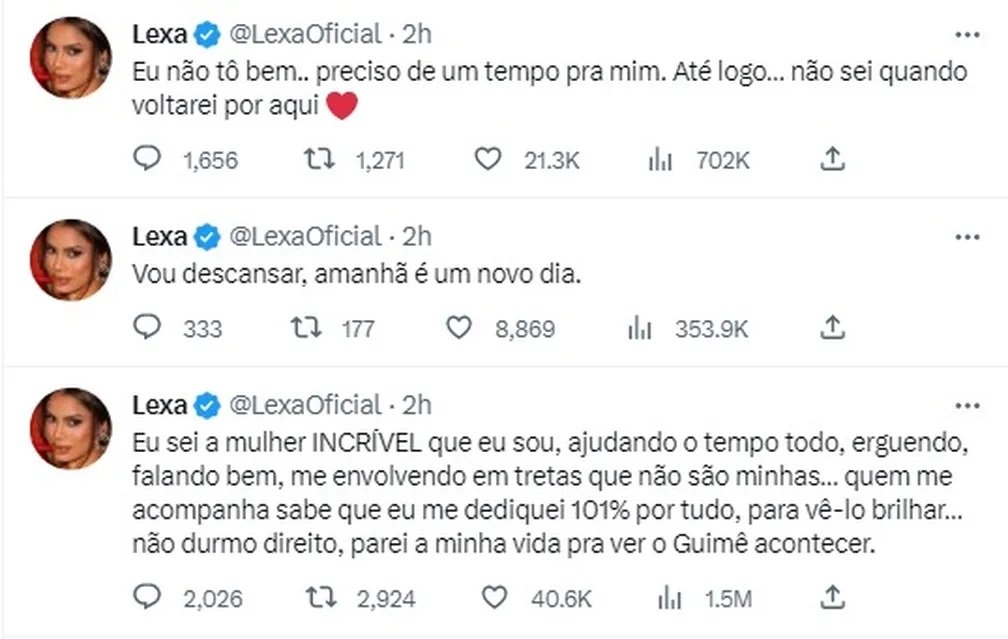Like the tweet with 8,869 likes
Screen dimensions: 1008x639
[460, 327]
